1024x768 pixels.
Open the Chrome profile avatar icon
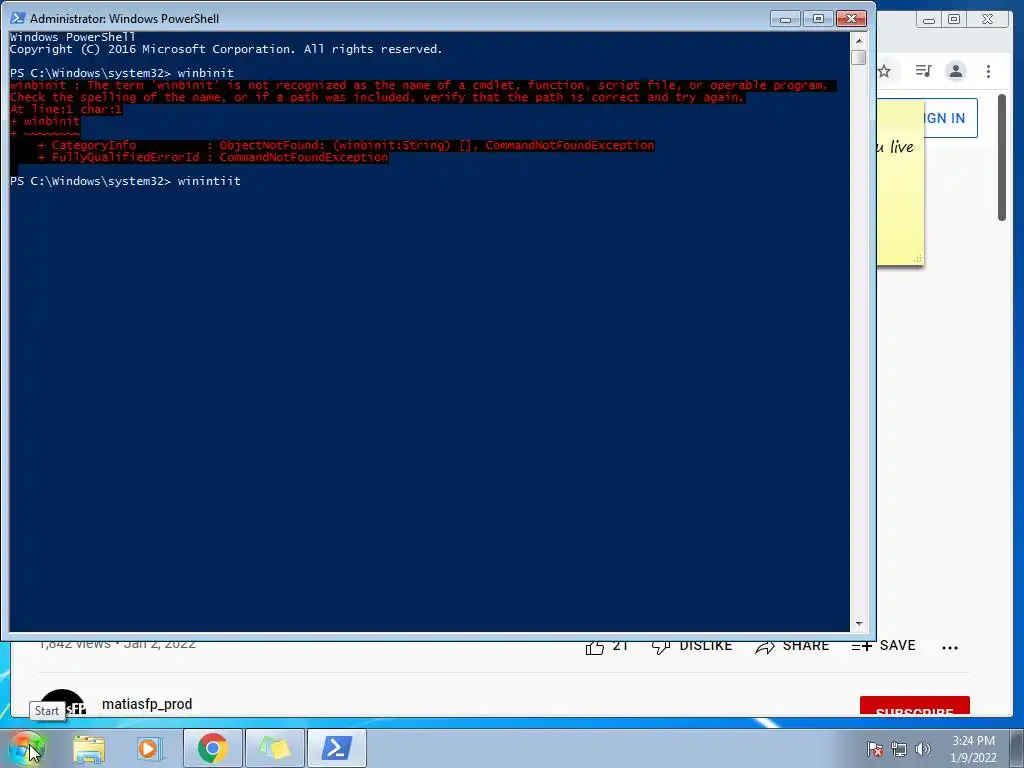click(956, 71)
